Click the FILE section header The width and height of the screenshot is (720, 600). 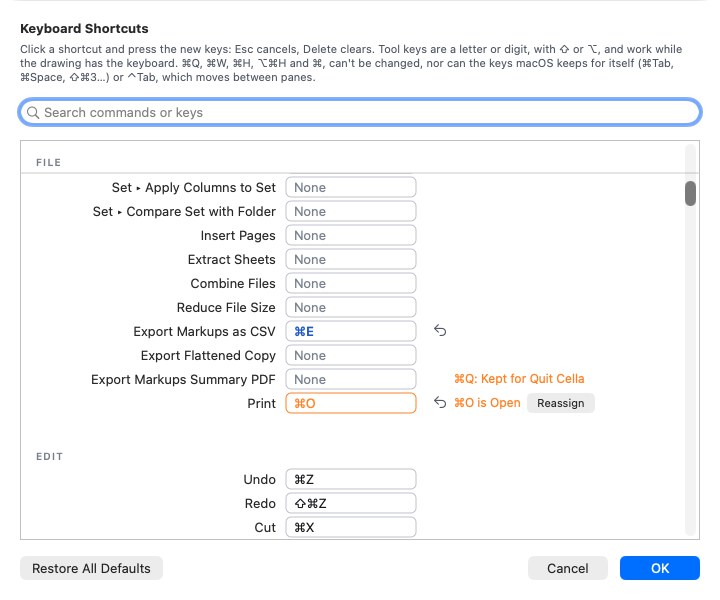(x=48, y=163)
